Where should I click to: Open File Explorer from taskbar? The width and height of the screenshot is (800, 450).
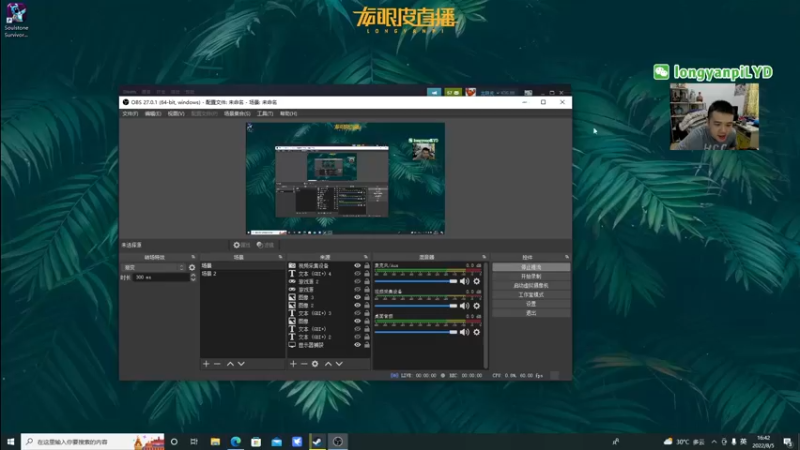215,441
